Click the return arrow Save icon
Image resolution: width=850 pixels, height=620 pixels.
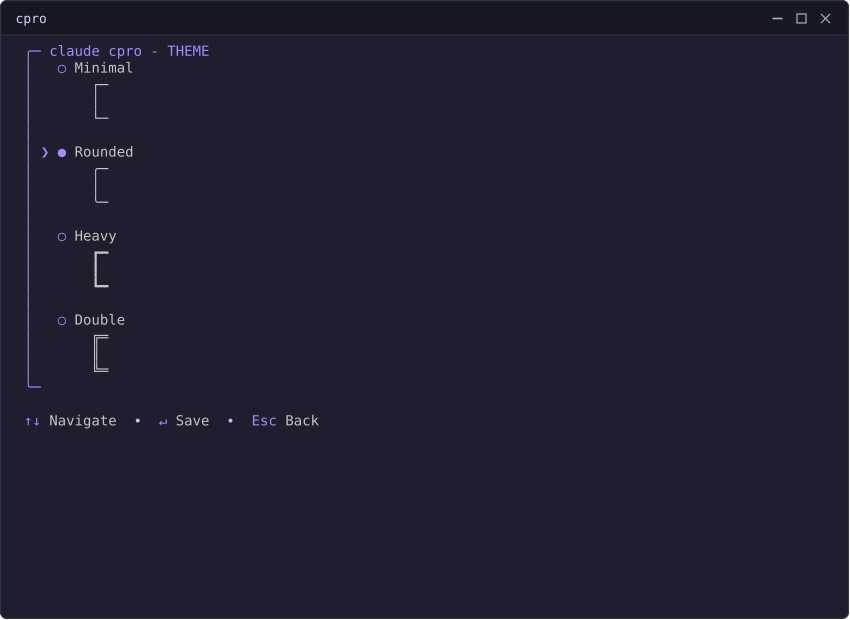[x=163, y=422]
